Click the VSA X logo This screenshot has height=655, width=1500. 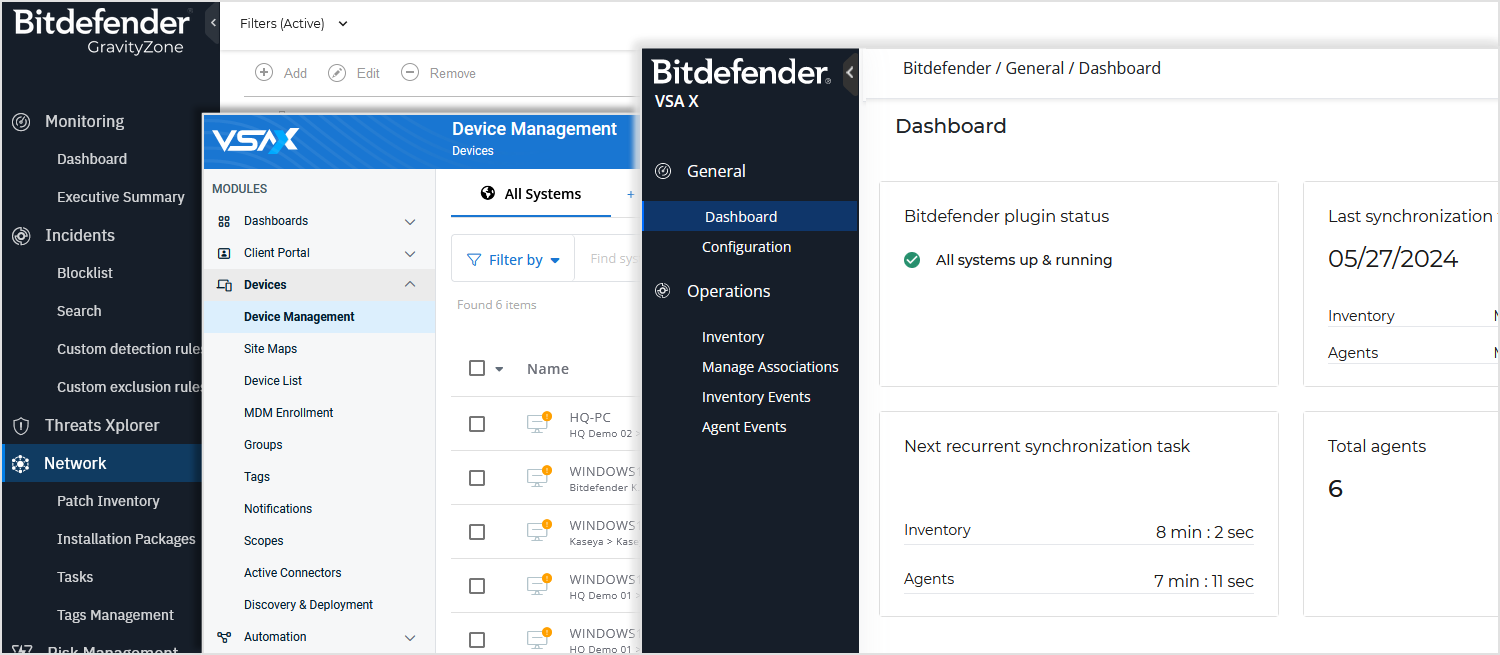coord(256,140)
